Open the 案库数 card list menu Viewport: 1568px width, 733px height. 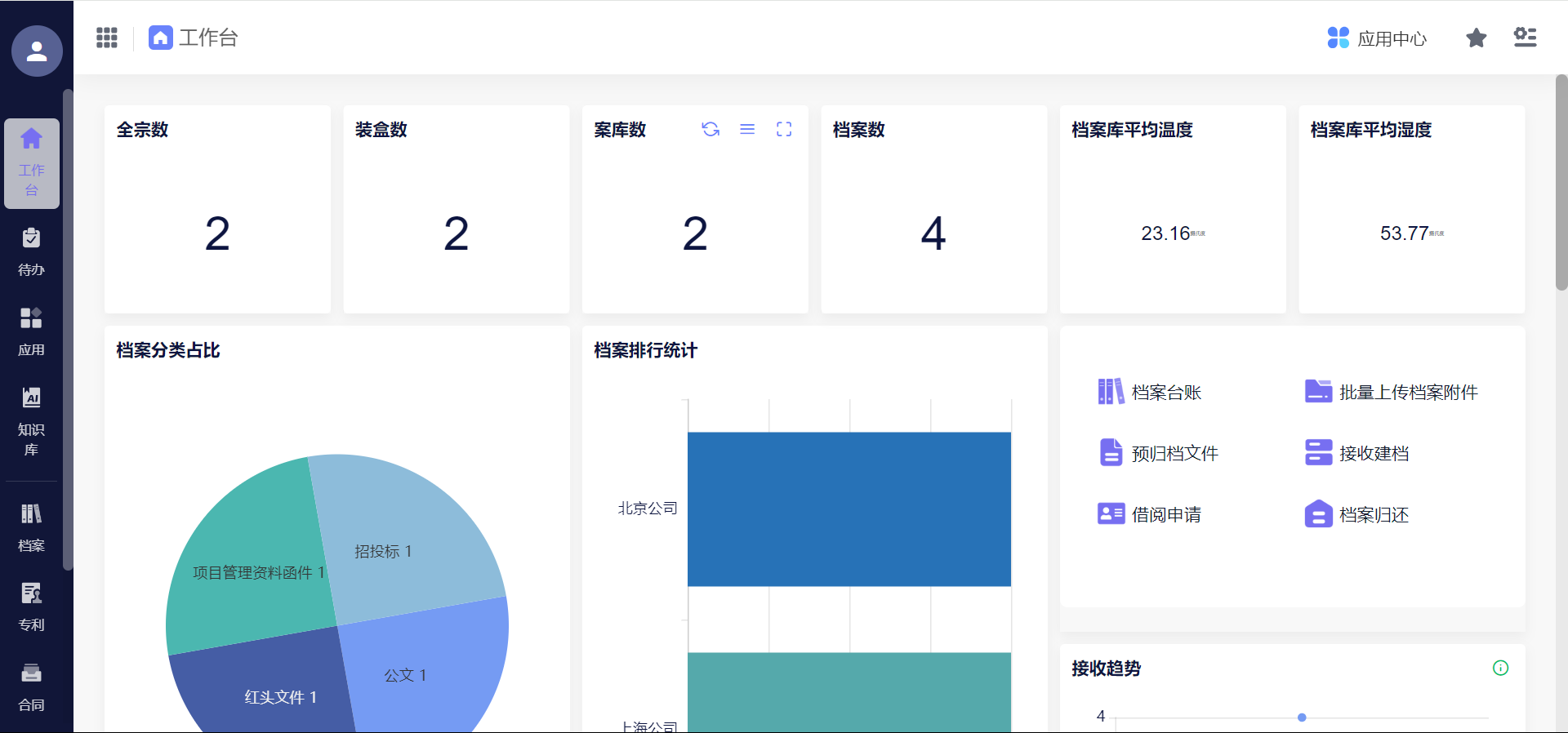tap(747, 129)
